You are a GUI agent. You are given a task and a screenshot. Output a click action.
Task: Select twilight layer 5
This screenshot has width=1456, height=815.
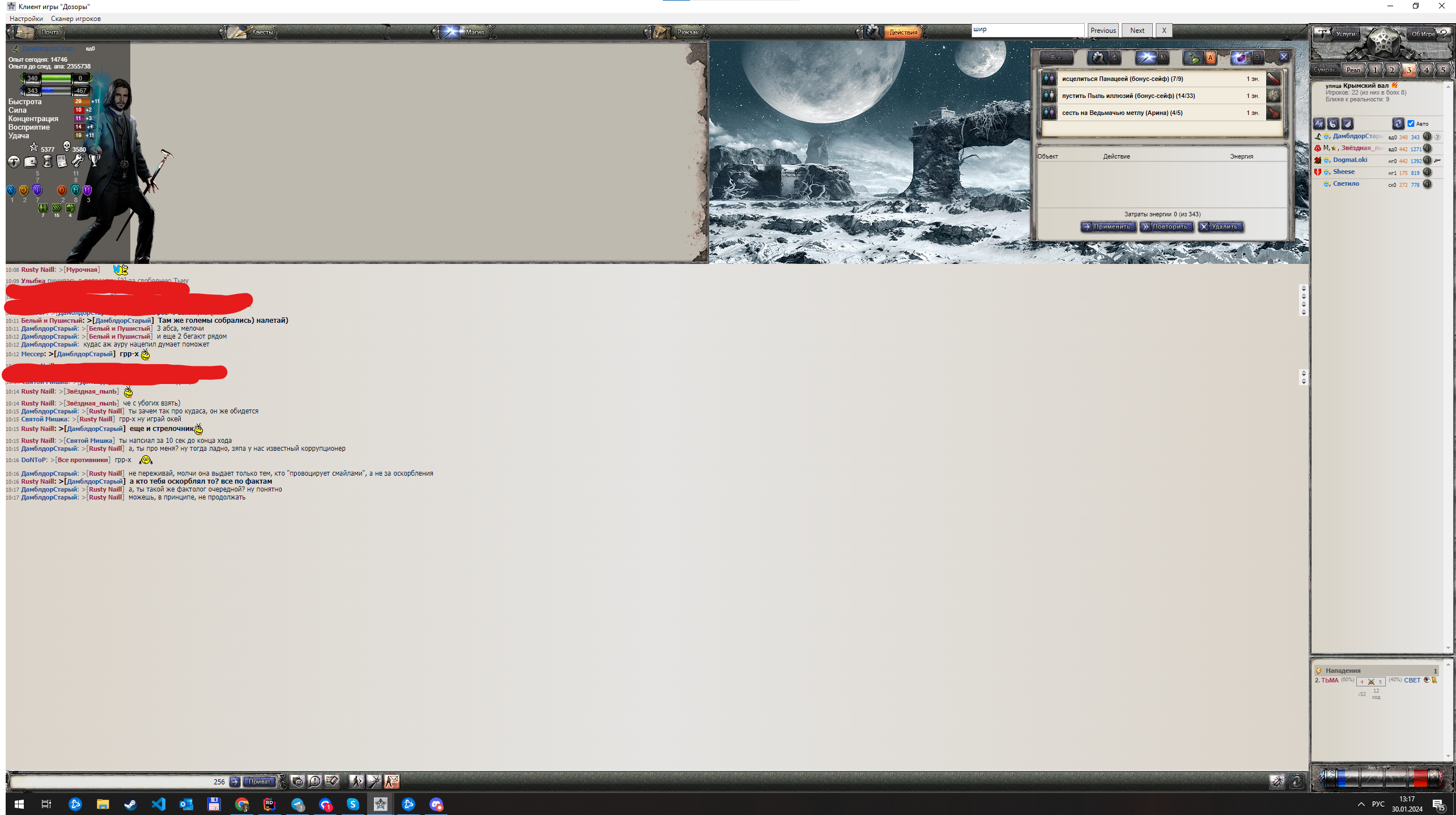click(1443, 70)
